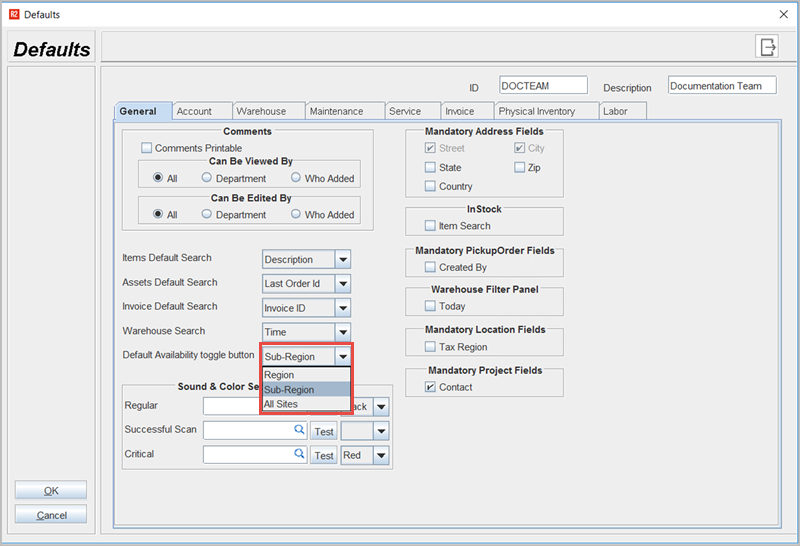Click the search icon in Successful Scan field
The width and height of the screenshot is (800, 546).
(x=299, y=430)
